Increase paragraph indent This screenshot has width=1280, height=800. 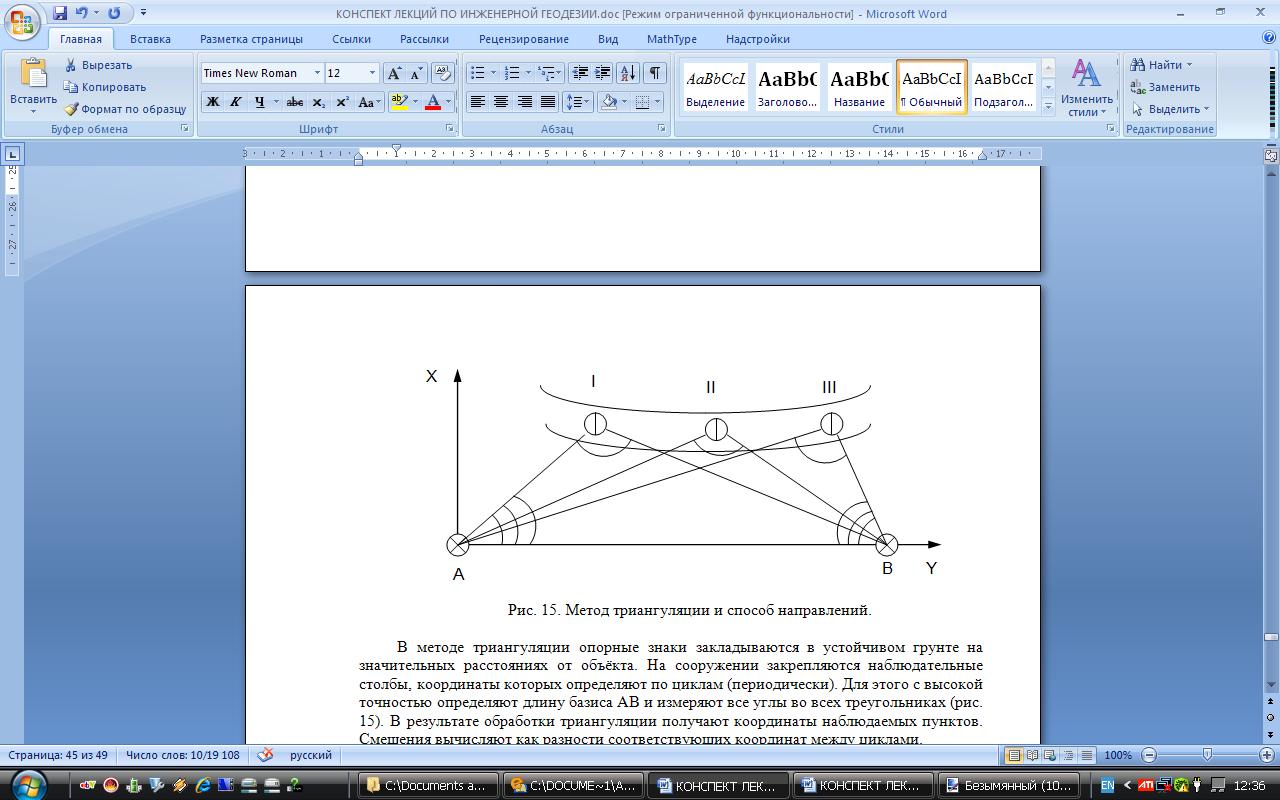602,73
